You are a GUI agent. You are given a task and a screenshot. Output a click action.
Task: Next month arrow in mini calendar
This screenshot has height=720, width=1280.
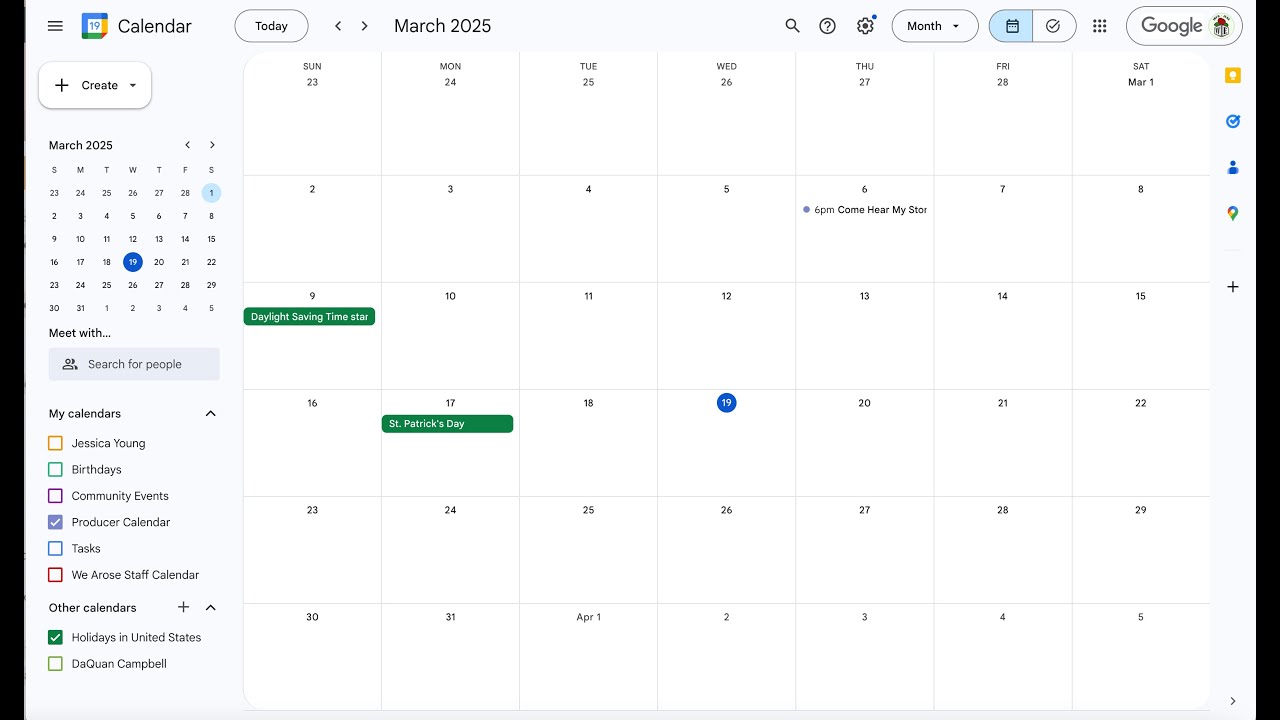[x=212, y=145]
